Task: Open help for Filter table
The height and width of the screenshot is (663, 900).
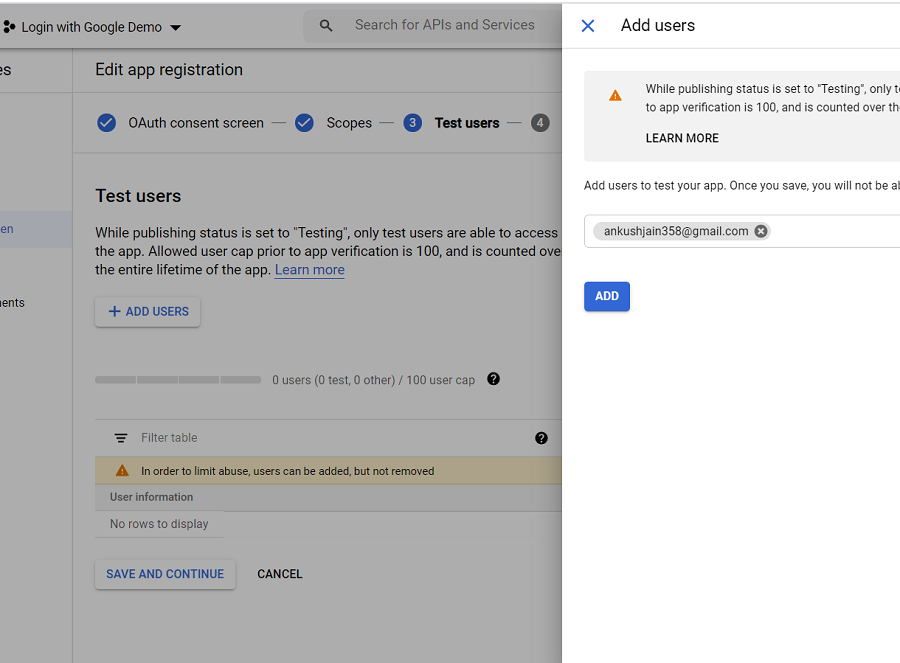Action: [541, 438]
